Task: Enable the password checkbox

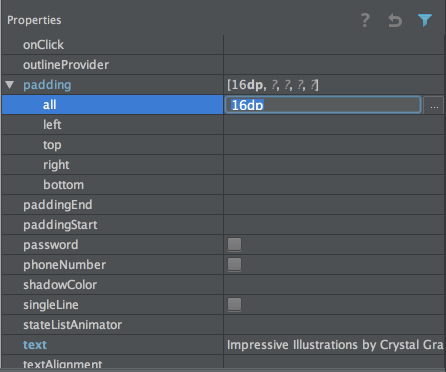Action: click(234, 244)
